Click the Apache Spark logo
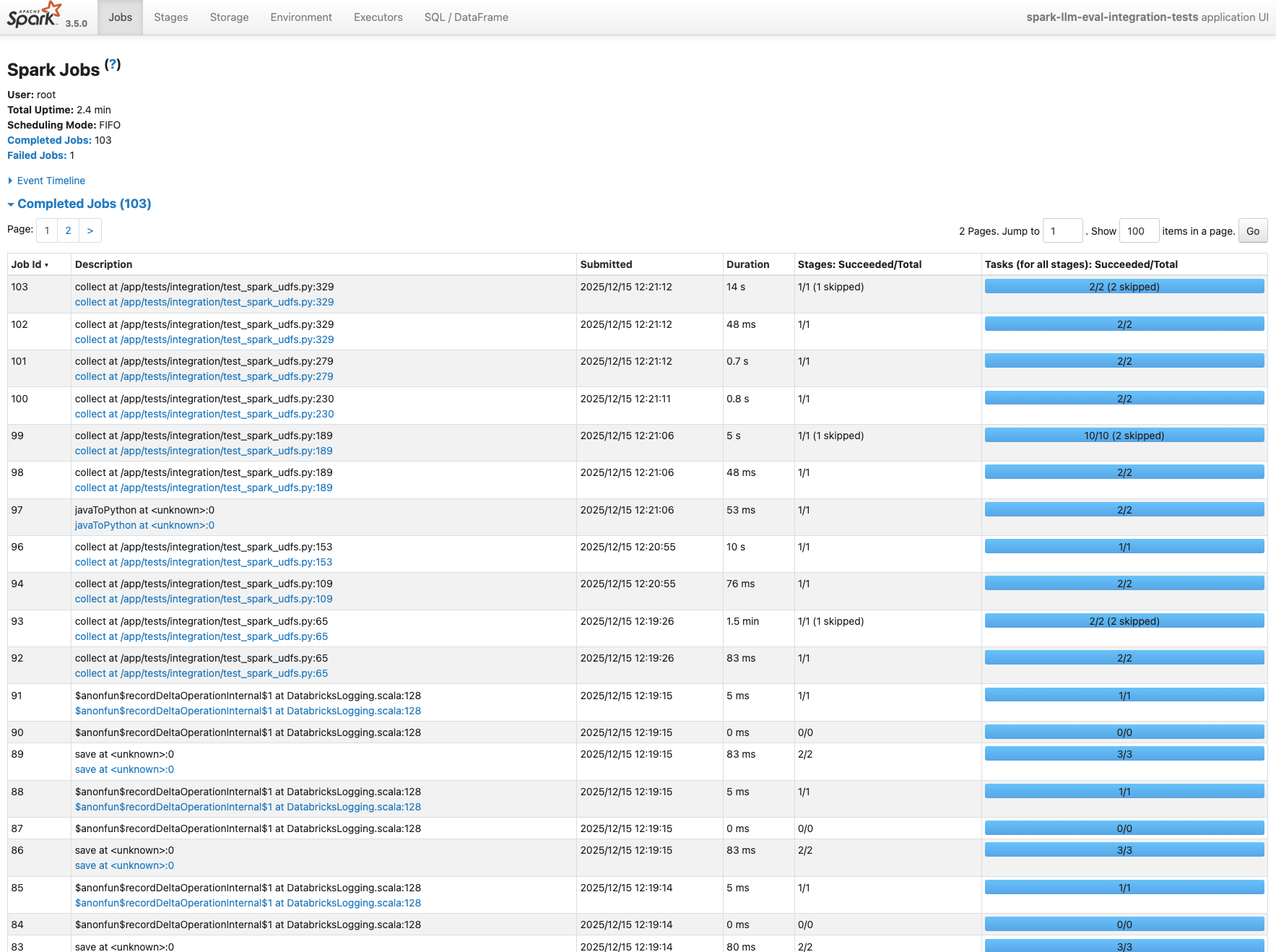1276x952 pixels. click(35, 16)
